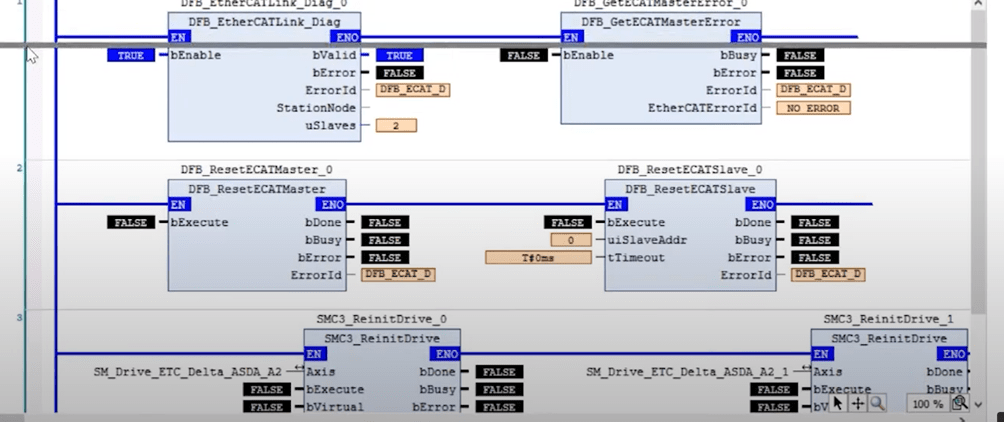Viewport: 1004px width, 422px height.
Task: Toggle bExecute FALSE value on DFB_ResetECATMaster
Action: click(x=131, y=223)
